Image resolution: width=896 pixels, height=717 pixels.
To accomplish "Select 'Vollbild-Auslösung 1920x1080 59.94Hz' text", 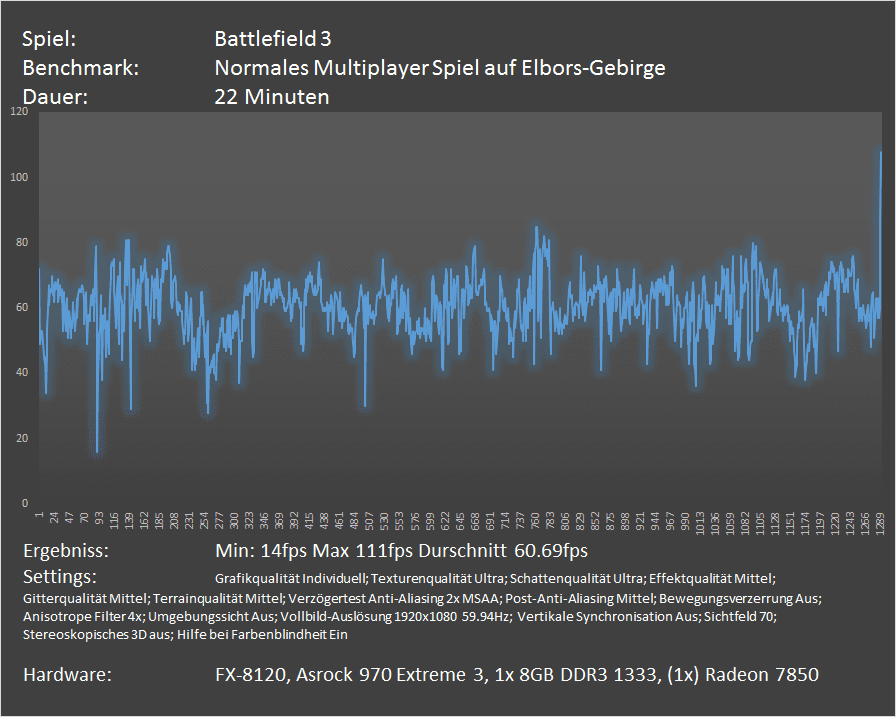I will click(x=394, y=616).
